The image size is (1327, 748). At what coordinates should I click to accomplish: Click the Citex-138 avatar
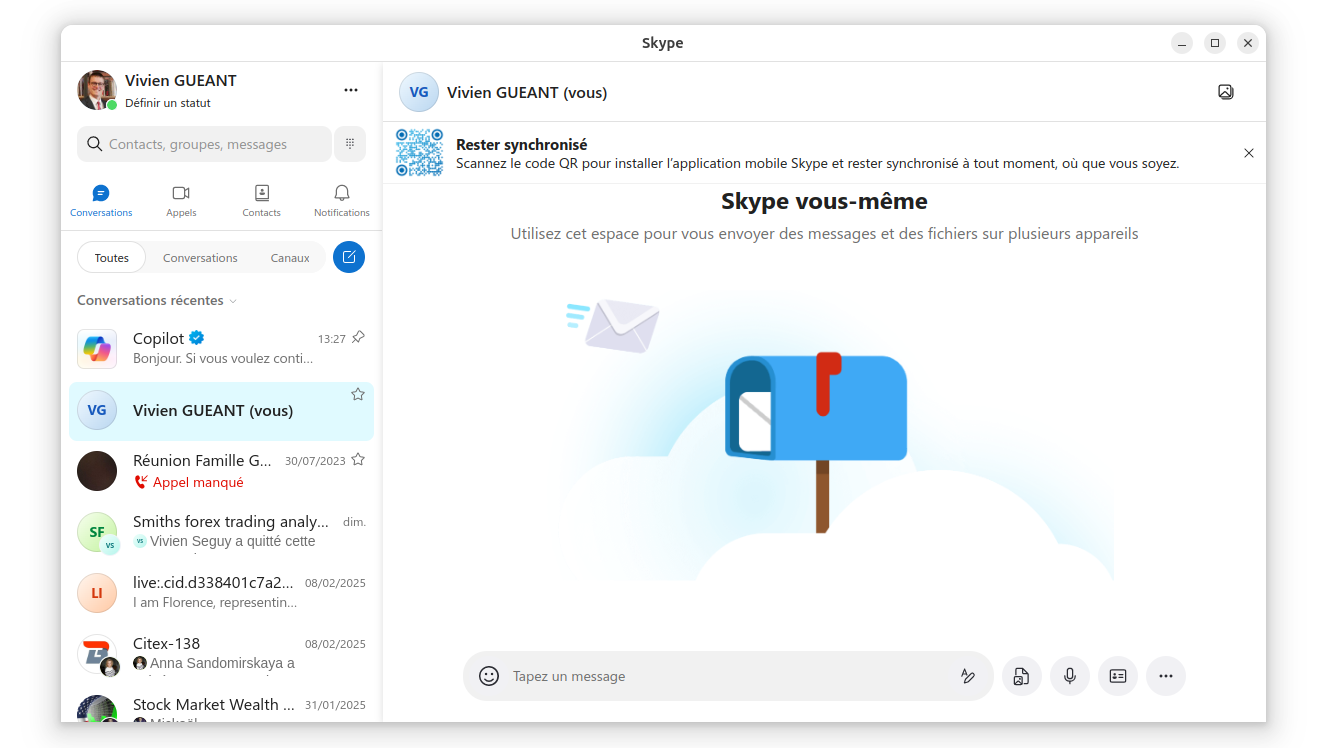tap(97, 654)
